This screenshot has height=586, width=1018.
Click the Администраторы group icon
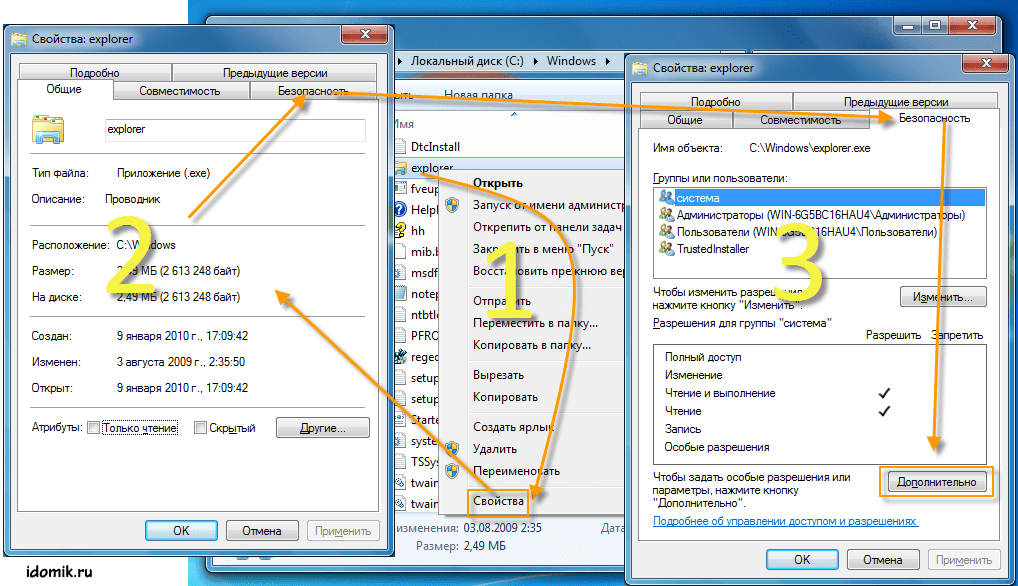[x=666, y=214]
